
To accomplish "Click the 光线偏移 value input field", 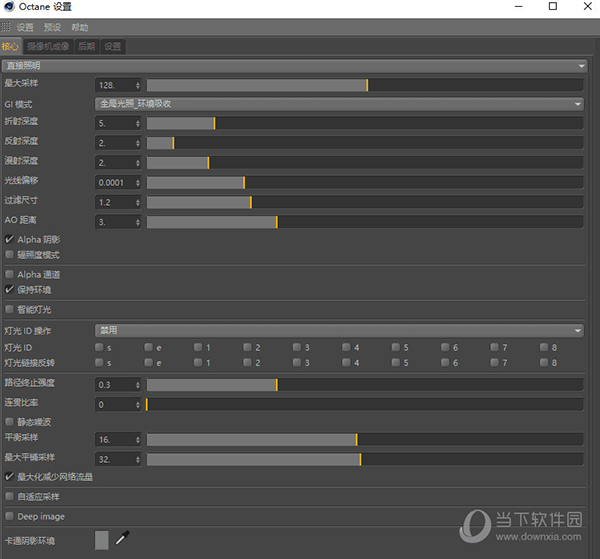I will tap(113, 182).
